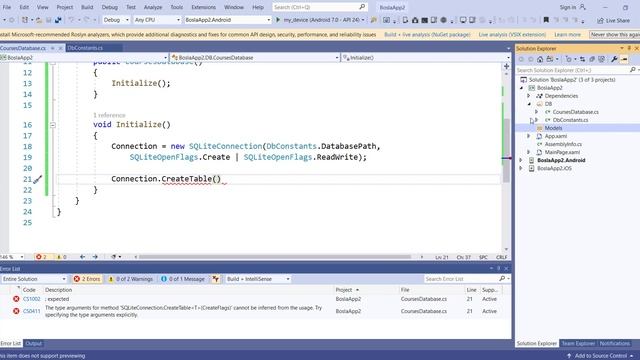Click the Learn more link
This screenshot has height=360, width=640.
click(x=567, y=35)
